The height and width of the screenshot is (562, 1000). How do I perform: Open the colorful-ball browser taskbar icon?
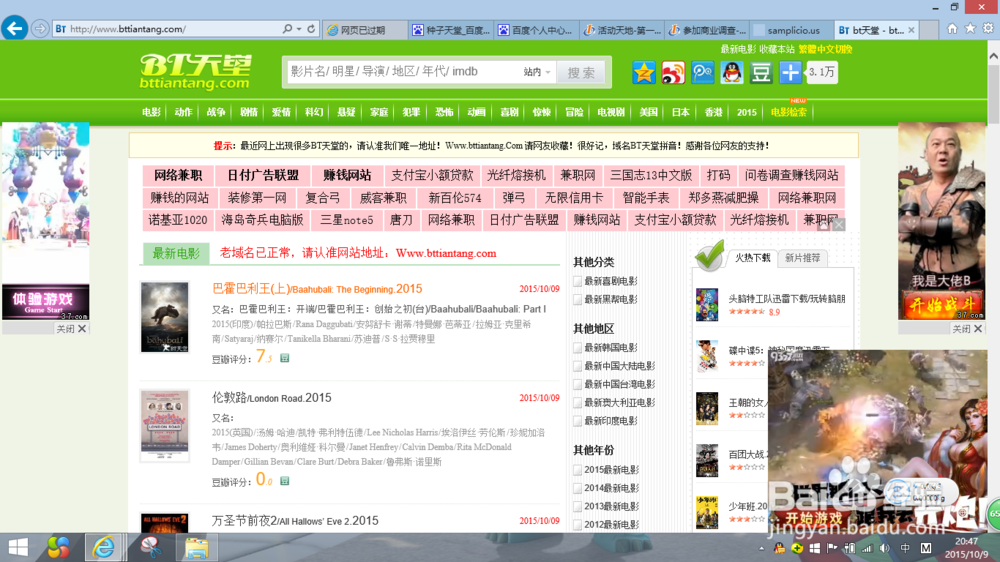[x=58, y=547]
